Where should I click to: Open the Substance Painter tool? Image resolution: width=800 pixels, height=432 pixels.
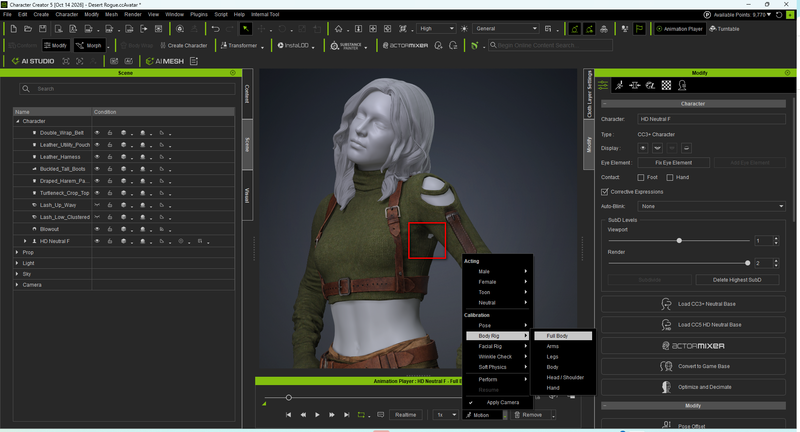346,46
